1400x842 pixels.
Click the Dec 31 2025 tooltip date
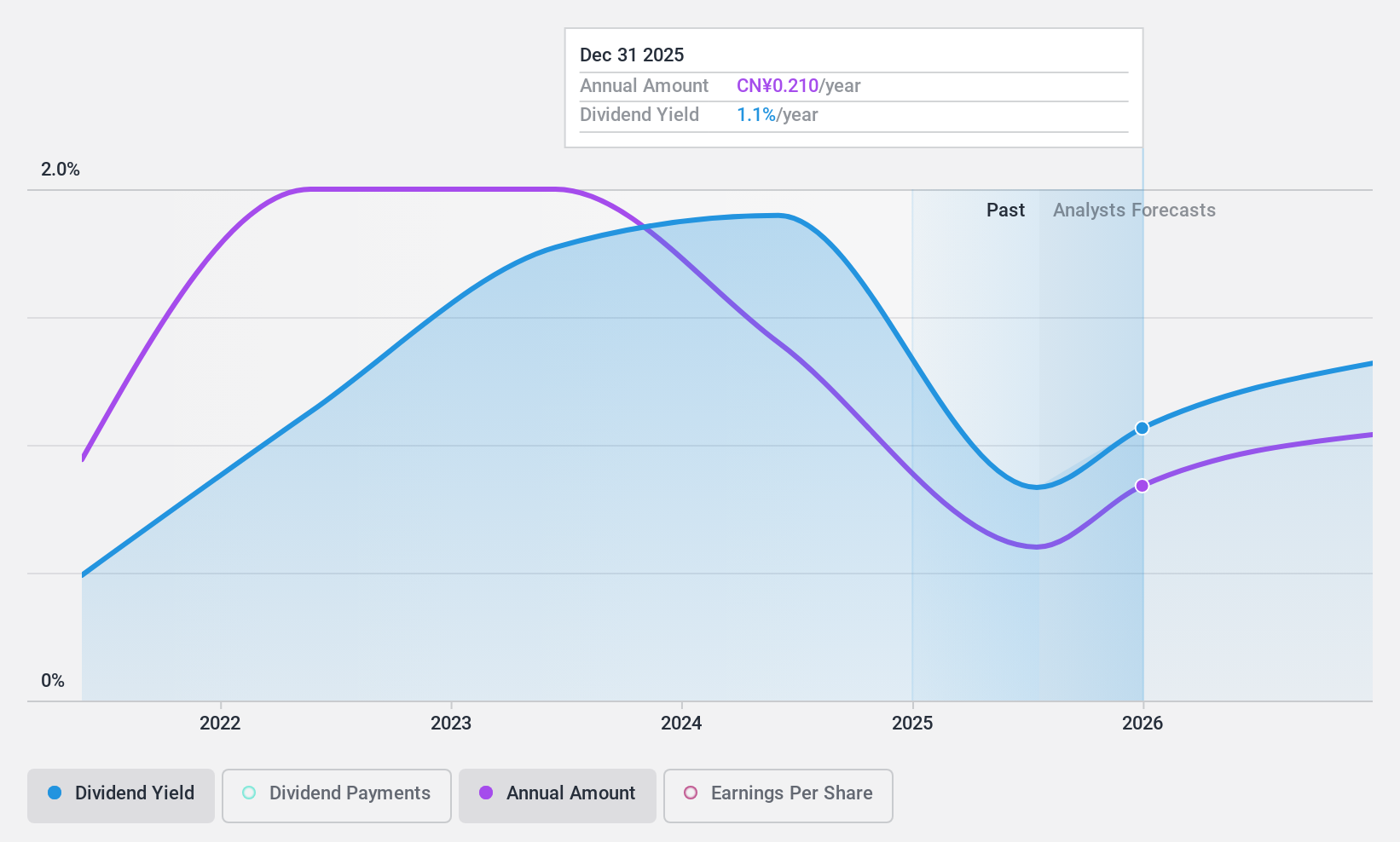tap(632, 55)
